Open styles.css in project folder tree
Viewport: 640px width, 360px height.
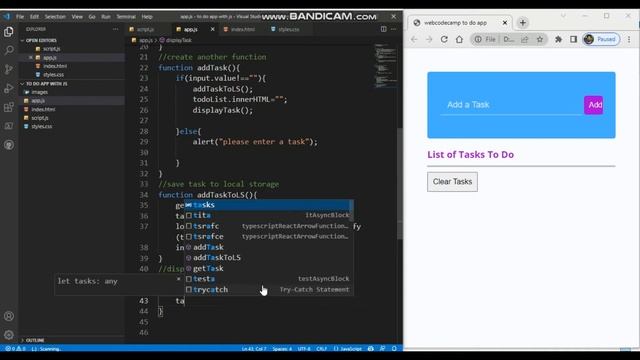42,127
